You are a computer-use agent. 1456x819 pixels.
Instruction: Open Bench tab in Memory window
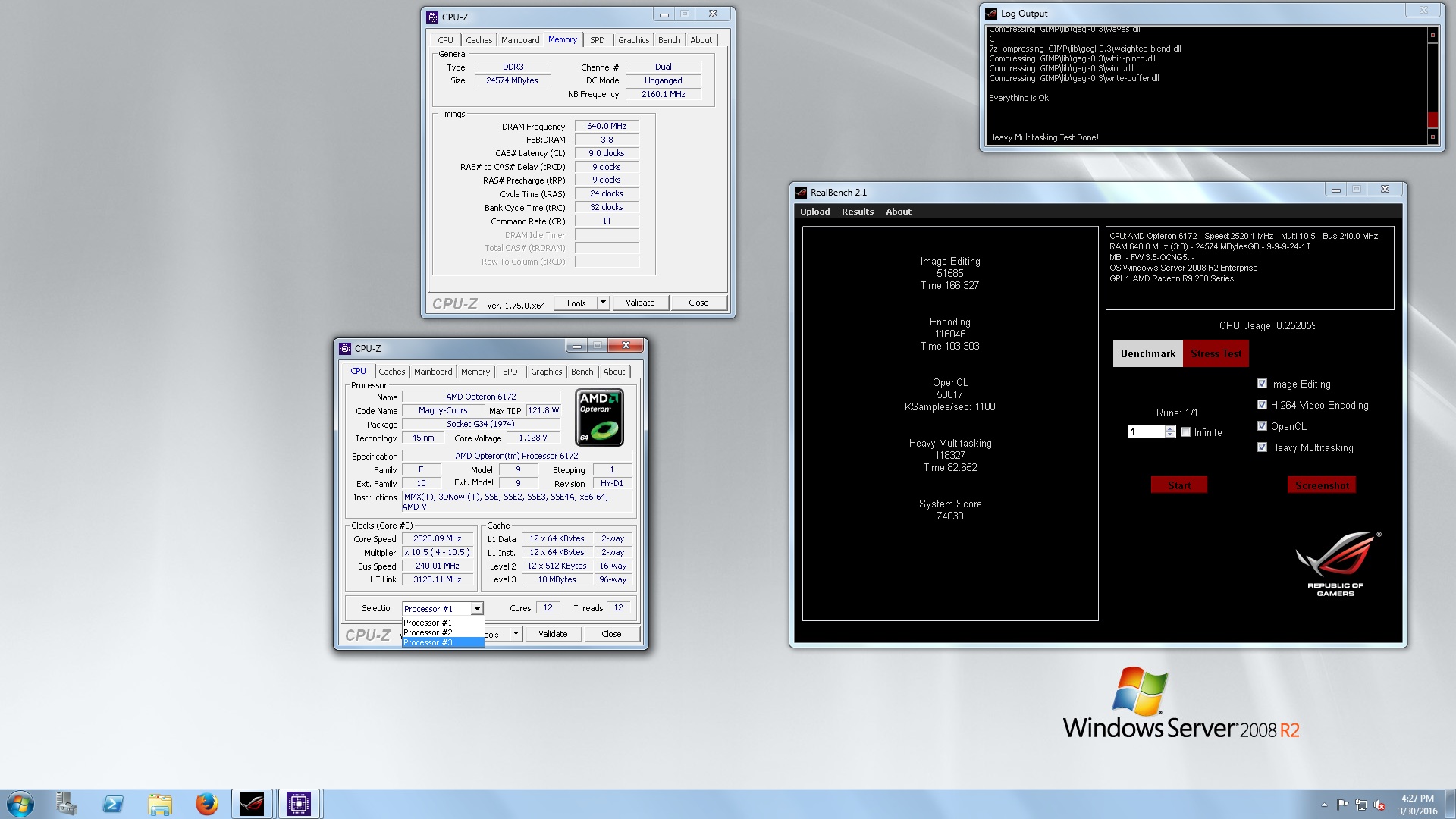point(669,40)
